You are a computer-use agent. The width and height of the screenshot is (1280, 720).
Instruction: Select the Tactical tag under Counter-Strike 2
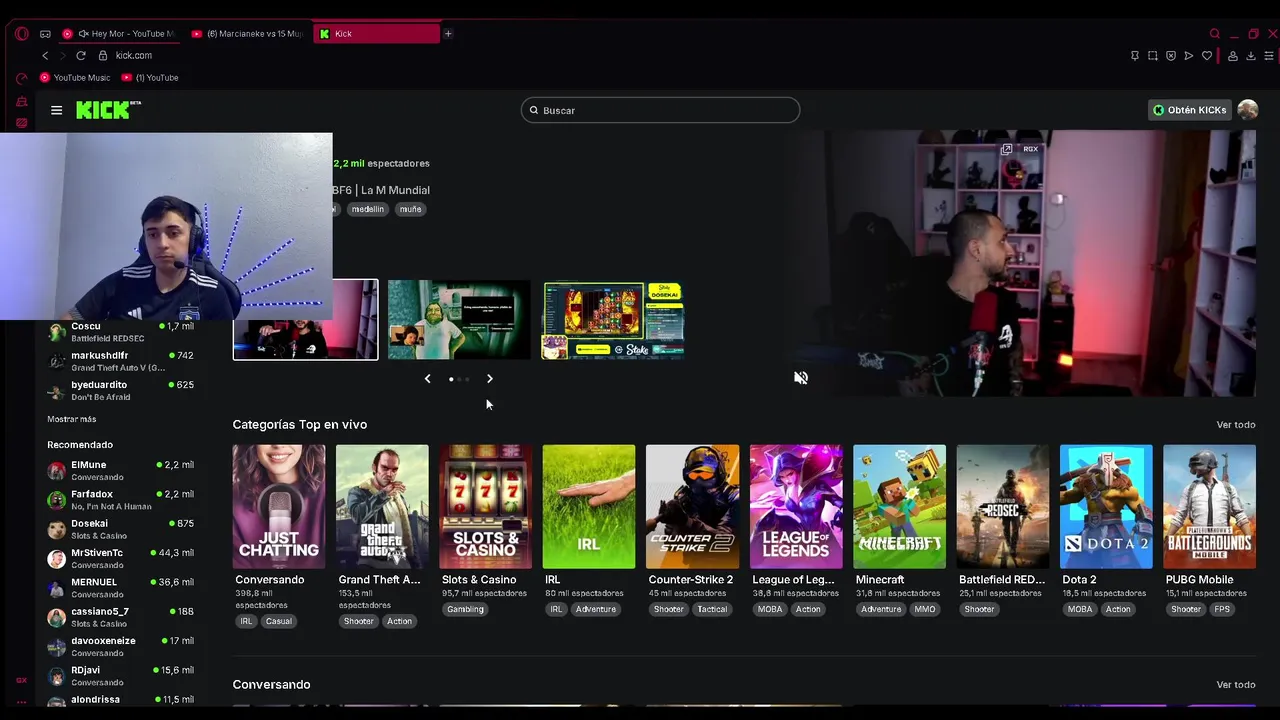click(712, 609)
